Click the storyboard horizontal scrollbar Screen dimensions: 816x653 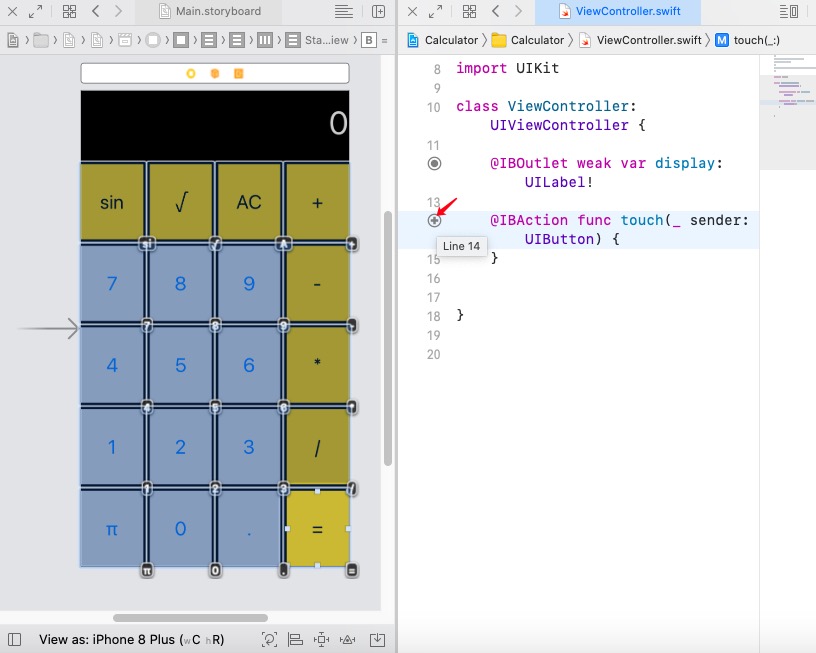[x=190, y=618]
